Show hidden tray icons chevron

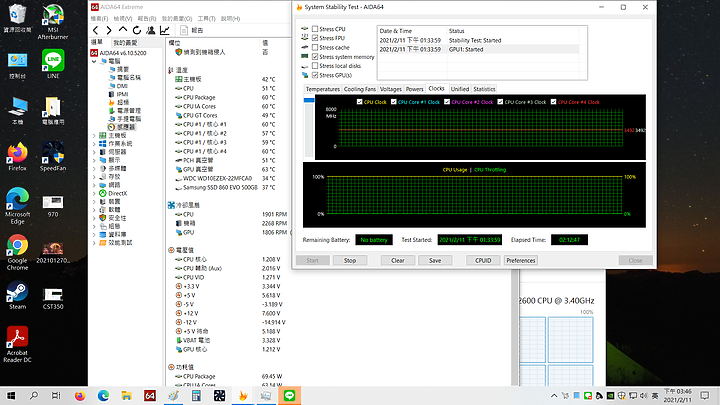coord(554,395)
